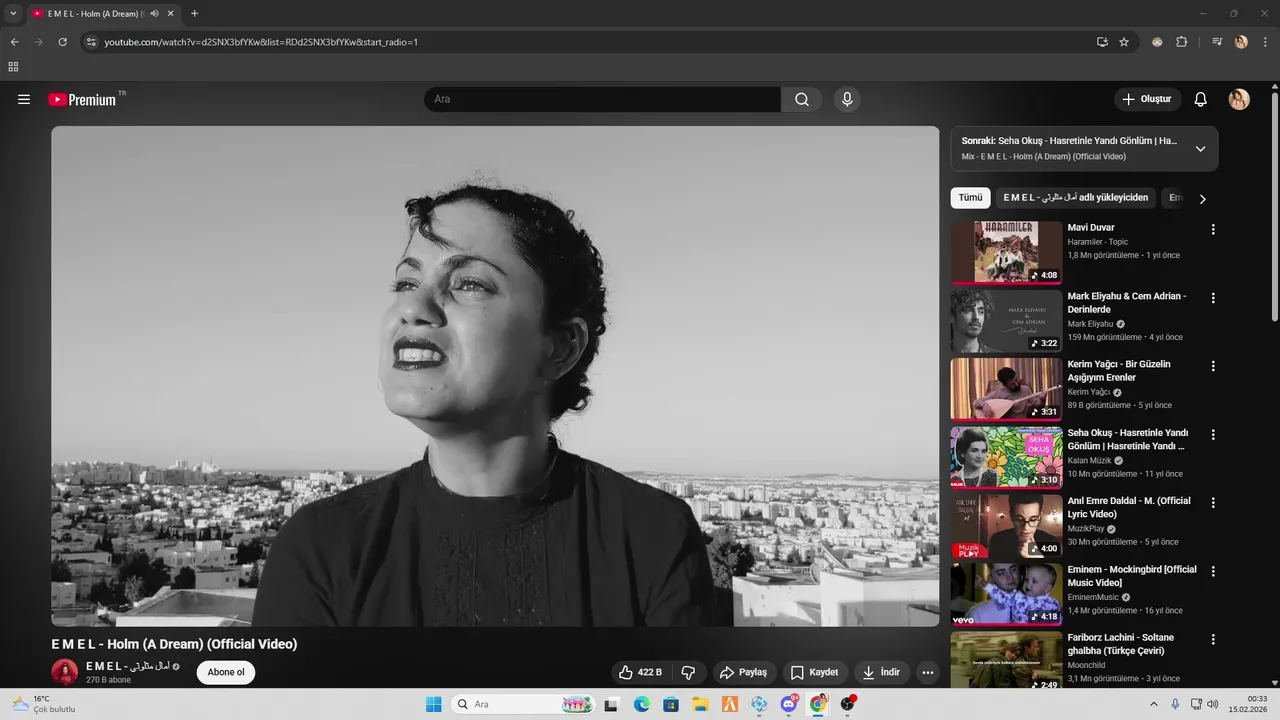Image resolution: width=1280 pixels, height=720 pixels.
Task: Open Chrome apps grid shortcut
Action: (13, 67)
